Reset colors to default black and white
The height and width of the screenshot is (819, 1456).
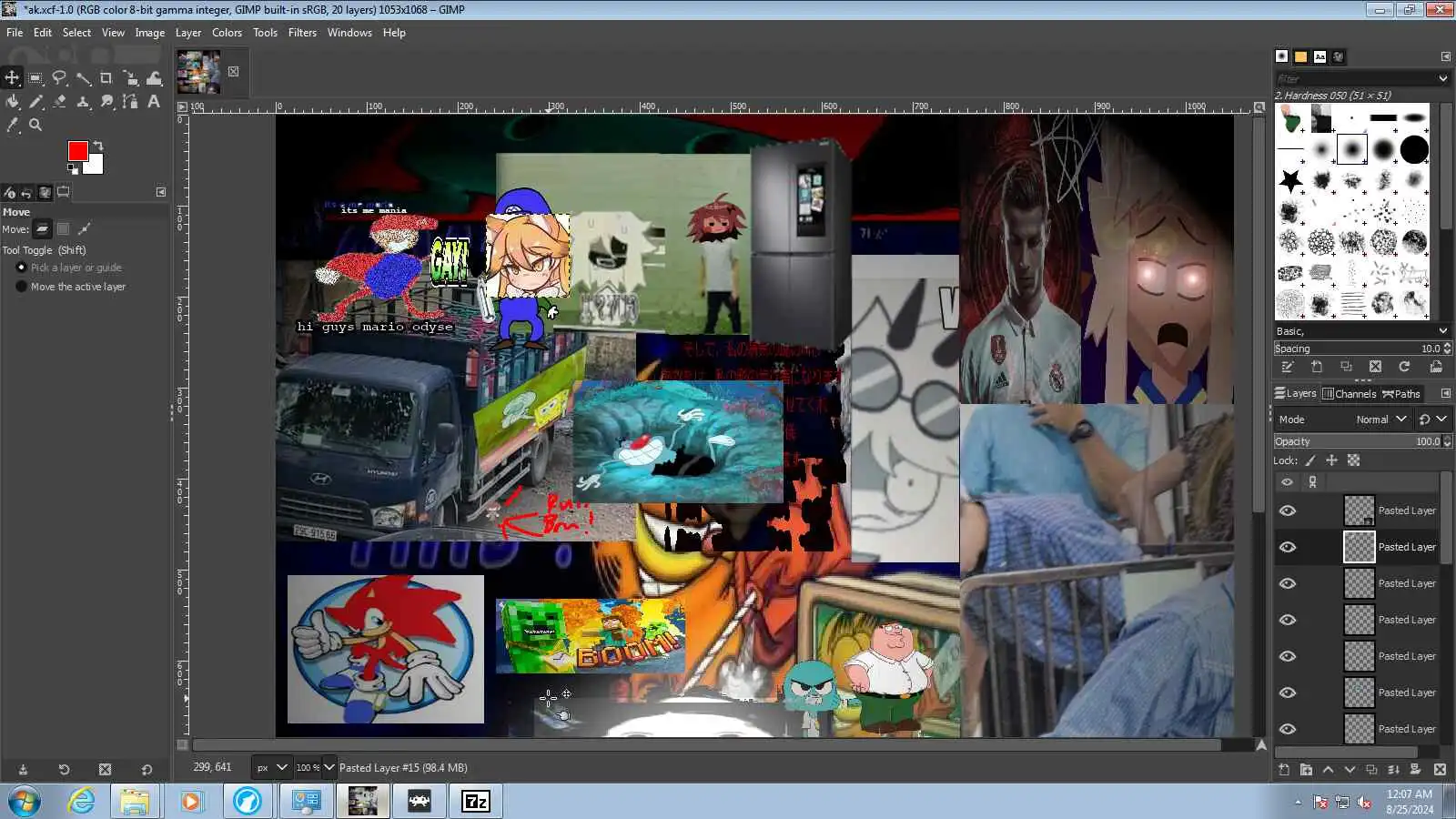pyautogui.click(x=73, y=168)
